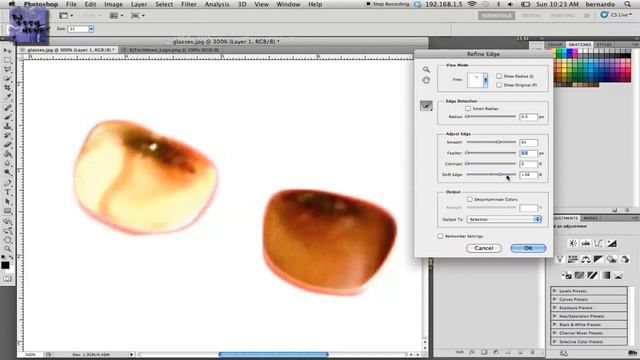Image resolution: width=640 pixels, height=360 pixels.
Task: Enable the Show Original checkbox
Action: pos(499,85)
